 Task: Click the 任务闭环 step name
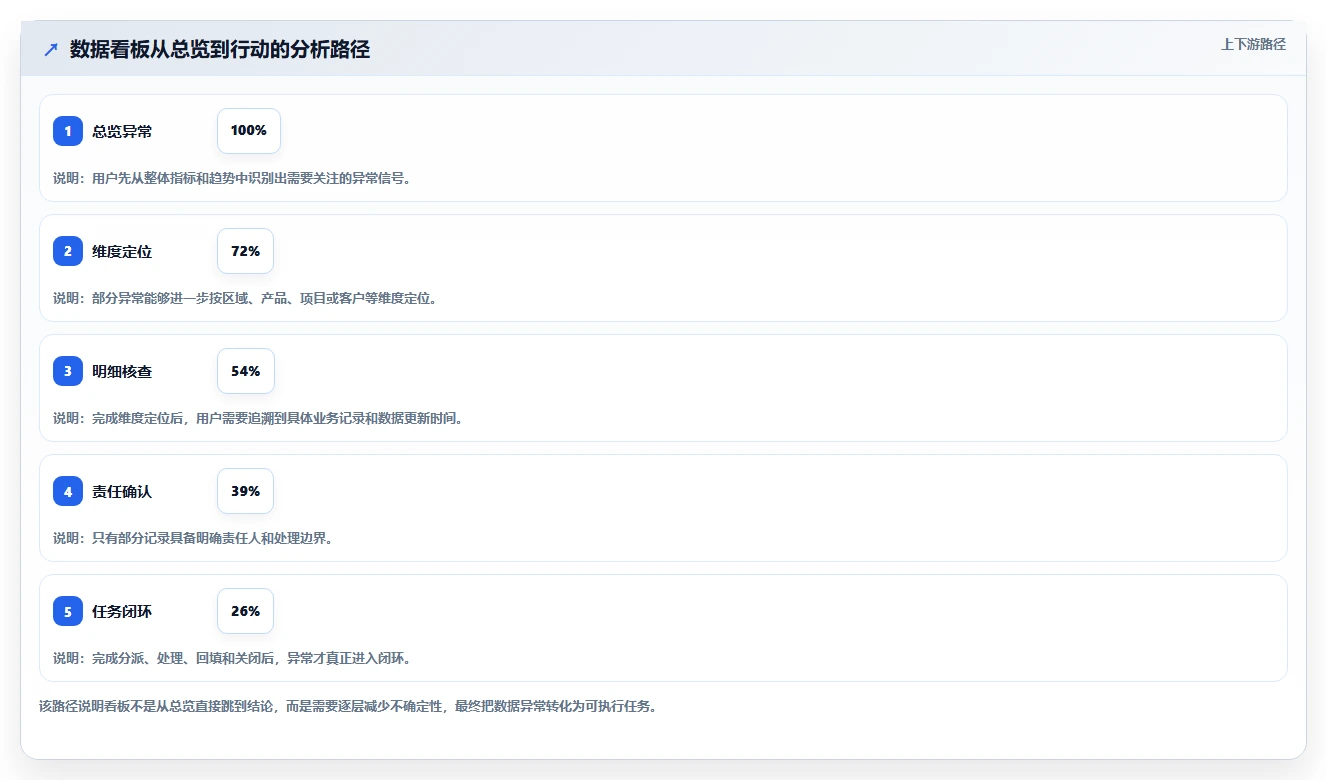[122, 611]
